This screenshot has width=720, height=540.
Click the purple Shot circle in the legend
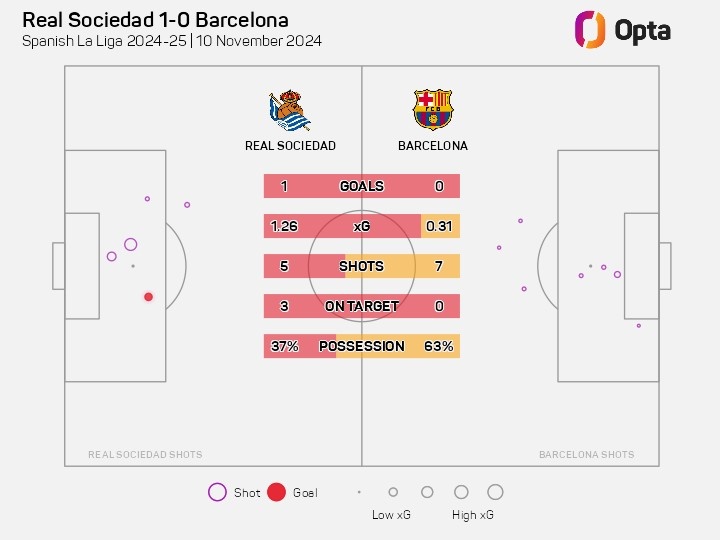click(x=217, y=492)
